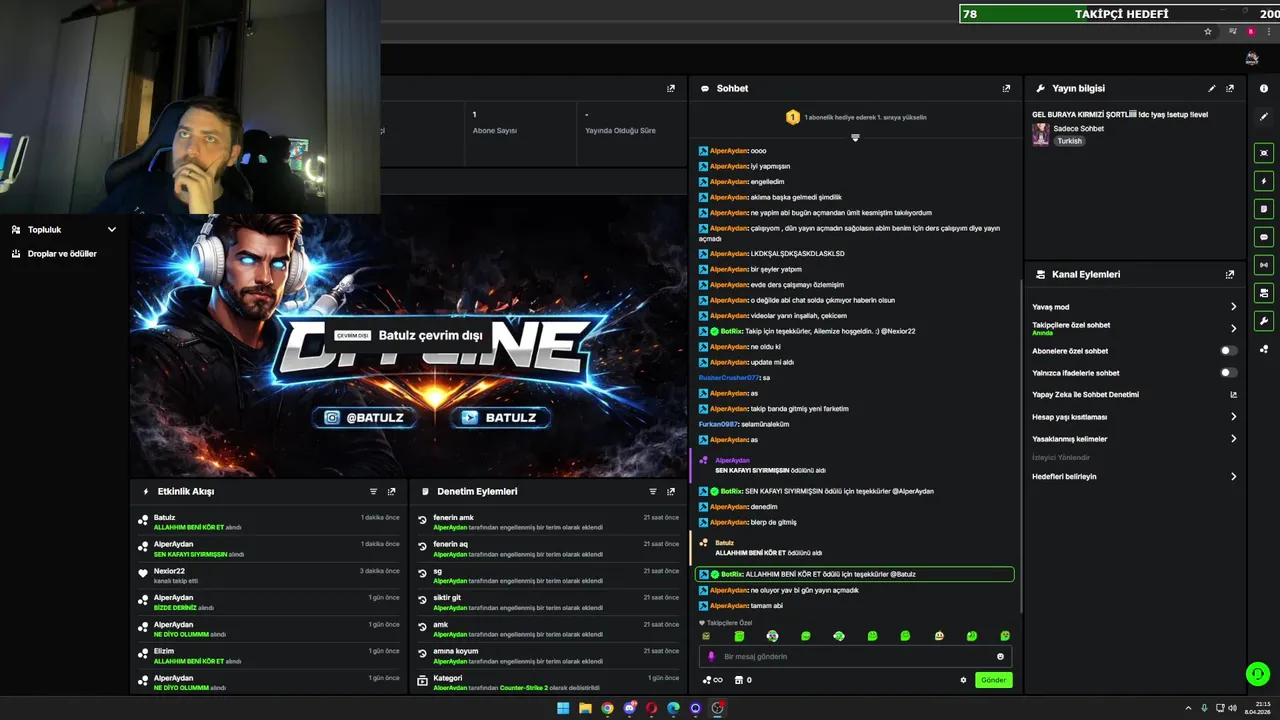Open chat settings gear beside Gönder
Image resolution: width=1280 pixels, height=720 pixels.
pos(963,680)
